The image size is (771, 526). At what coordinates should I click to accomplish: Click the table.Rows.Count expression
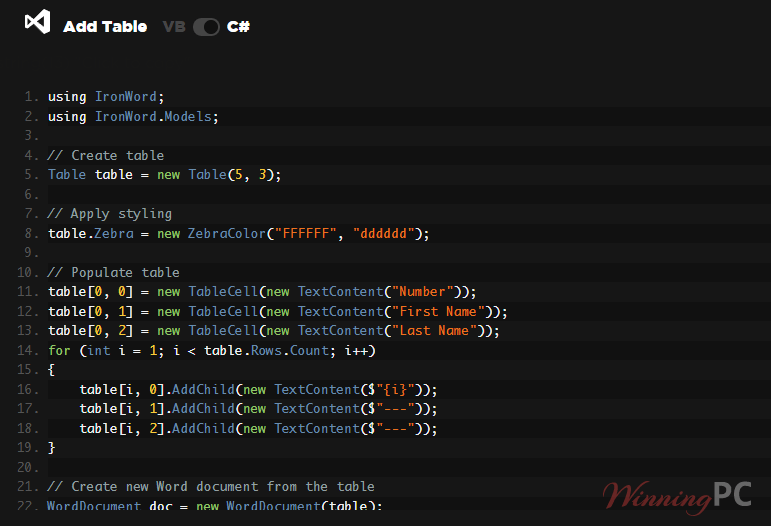pyautogui.click(x=267, y=351)
